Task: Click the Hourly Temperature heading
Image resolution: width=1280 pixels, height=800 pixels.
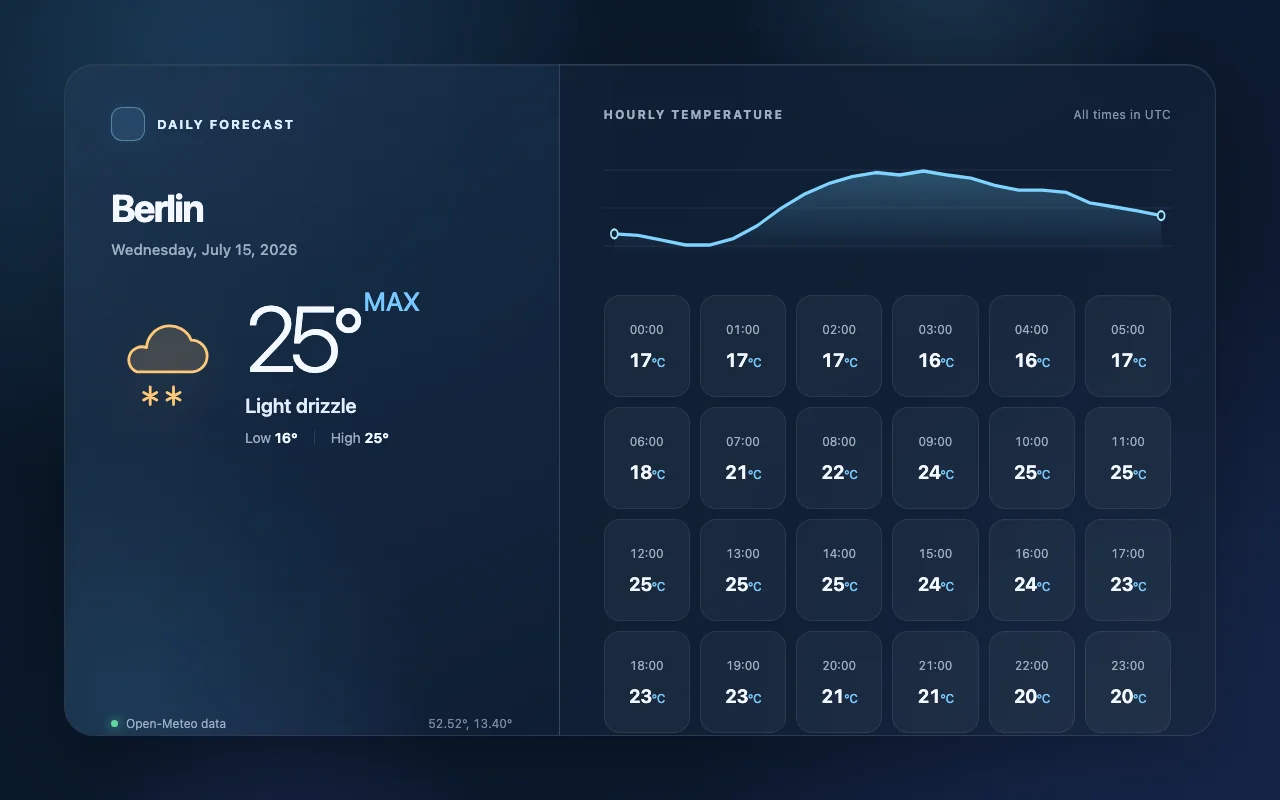Action: (x=693, y=115)
